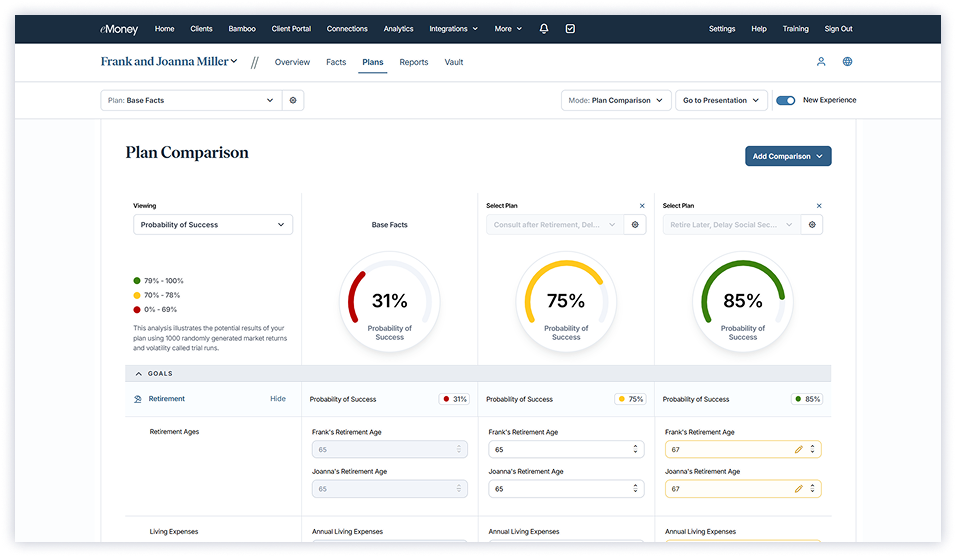Click the 85% probability gauge

(x=743, y=302)
